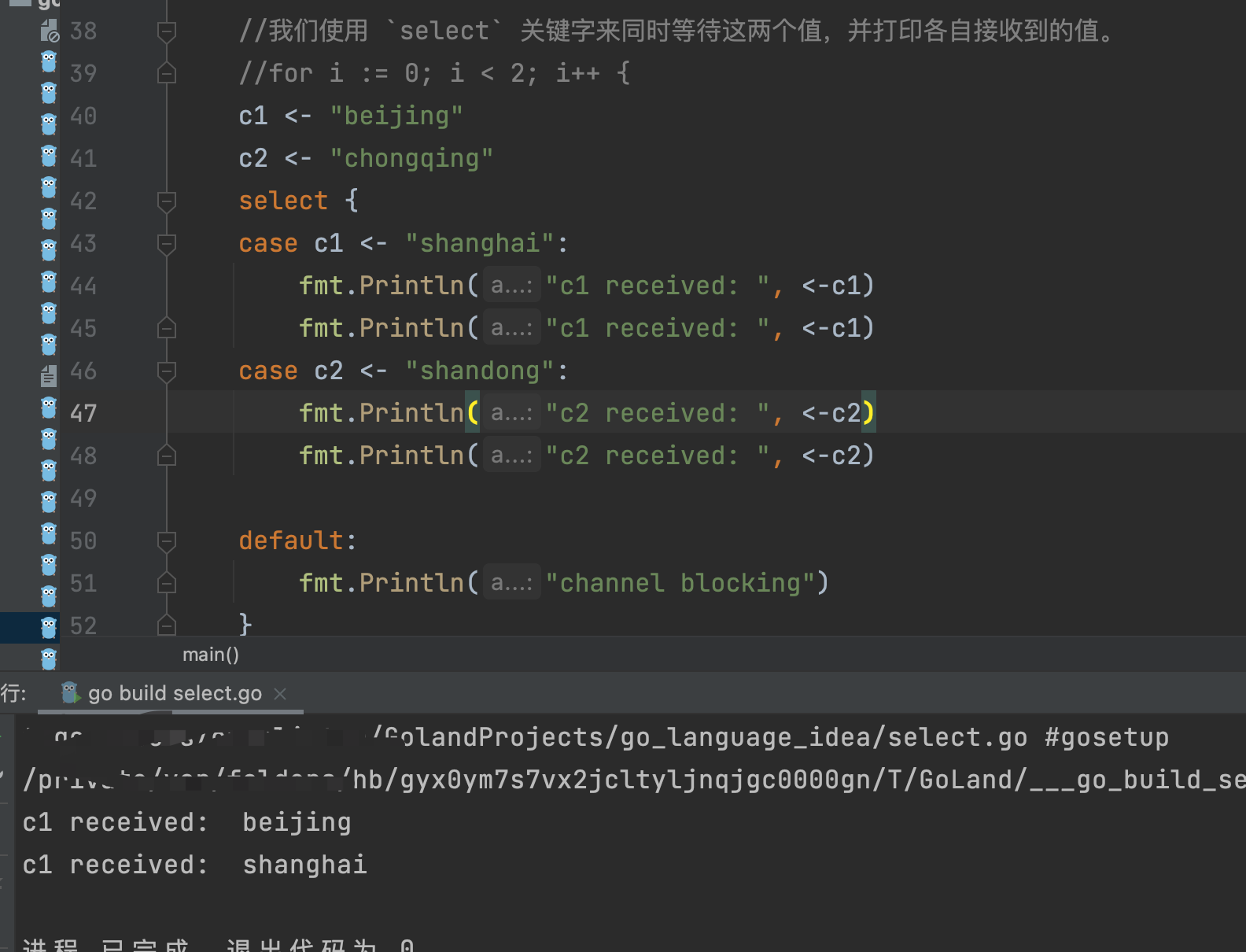Click the ___go_build_se console path line
The height and width of the screenshot is (952, 1246).
pos(634,780)
